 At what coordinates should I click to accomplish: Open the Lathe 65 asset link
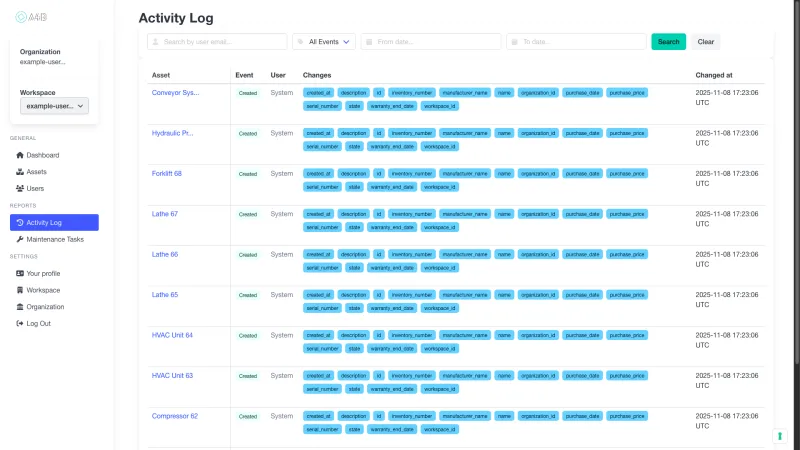click(x=164, y=295)
